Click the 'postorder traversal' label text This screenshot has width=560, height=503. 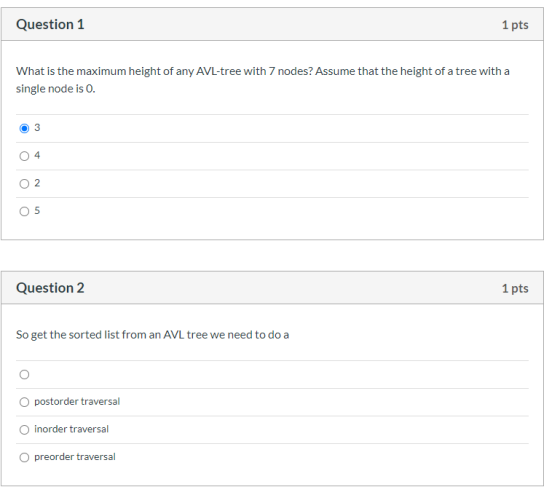tap(77, 402)
